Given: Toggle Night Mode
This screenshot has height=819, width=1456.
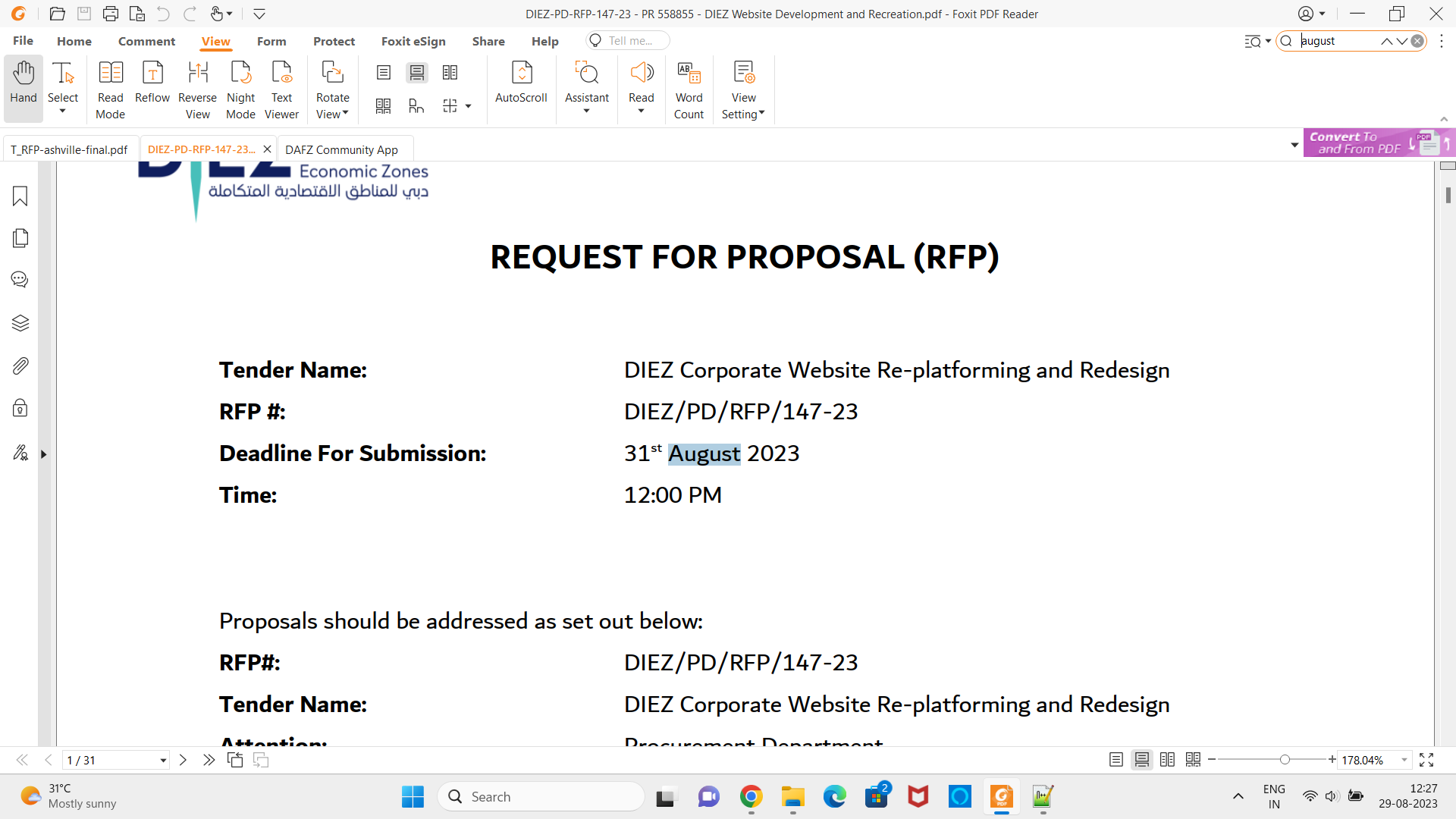Looking at the screenshot, I should pos(241,89).
